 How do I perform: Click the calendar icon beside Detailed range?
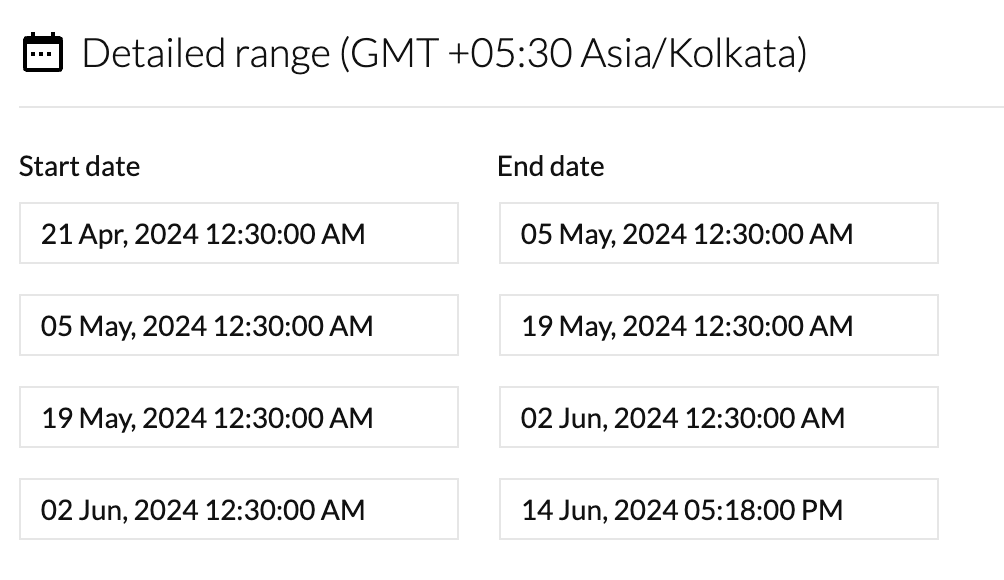(42, 52)
